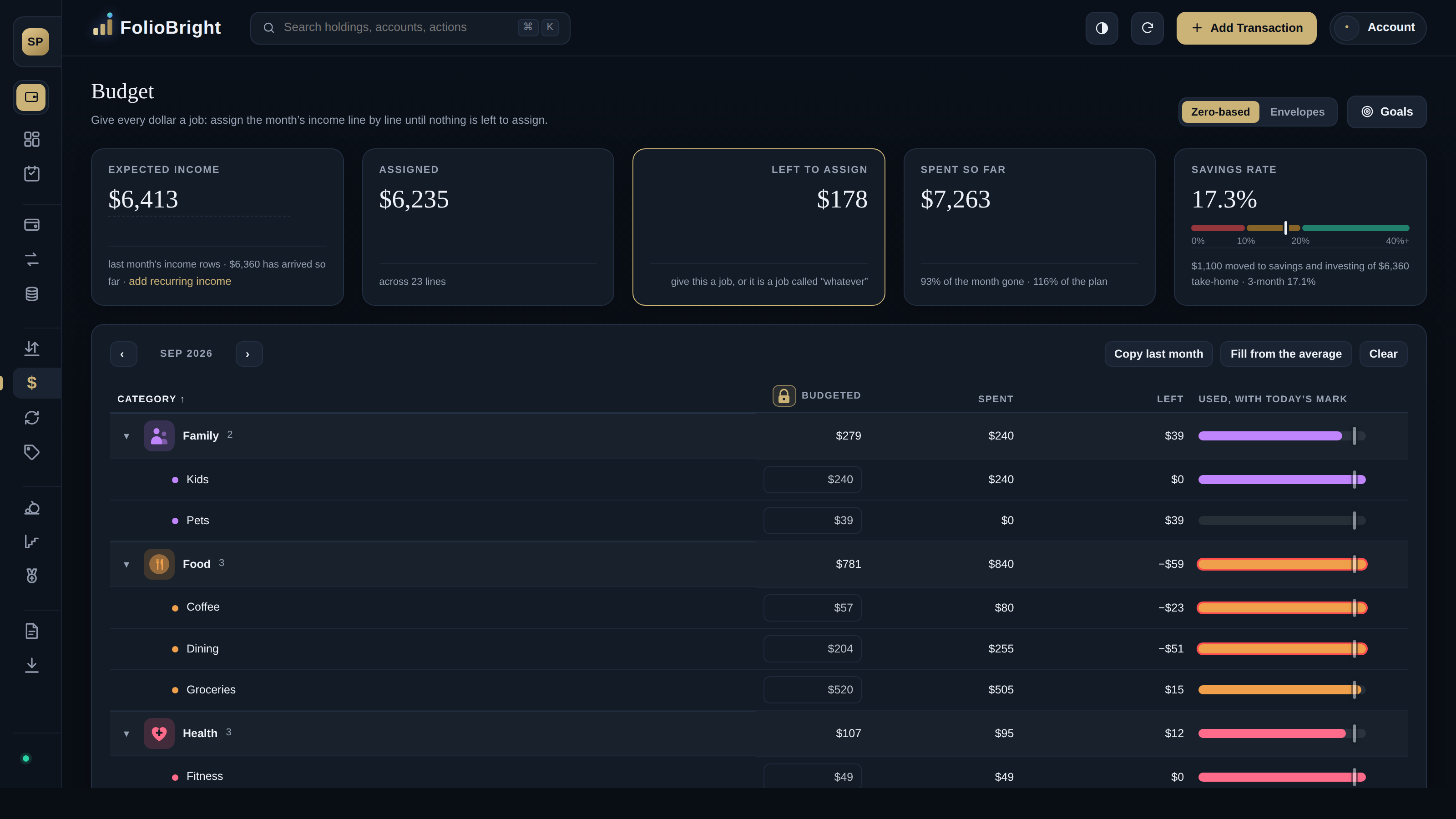1456x819 pixels.
Task: Open the calendar checklist sidebar icon
Action: [x=32, y=173]
